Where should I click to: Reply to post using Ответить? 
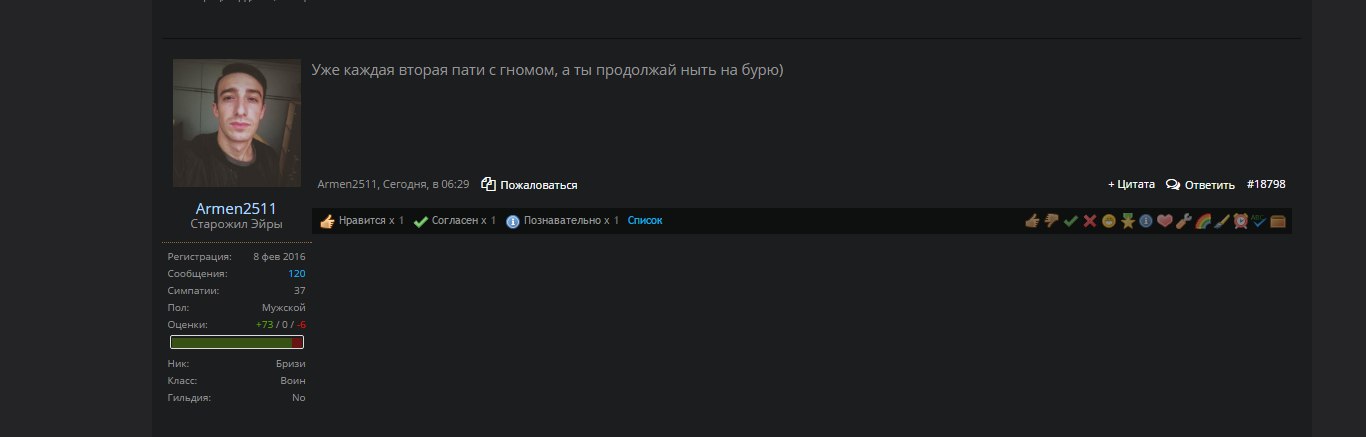1201,185
